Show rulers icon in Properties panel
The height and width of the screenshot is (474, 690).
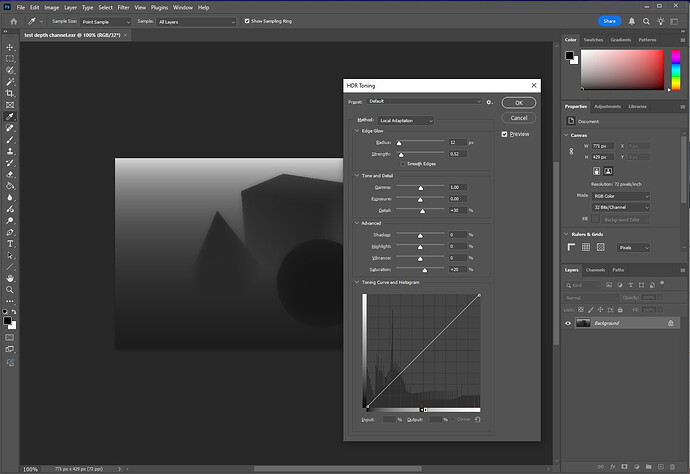[x=571, y=247]
